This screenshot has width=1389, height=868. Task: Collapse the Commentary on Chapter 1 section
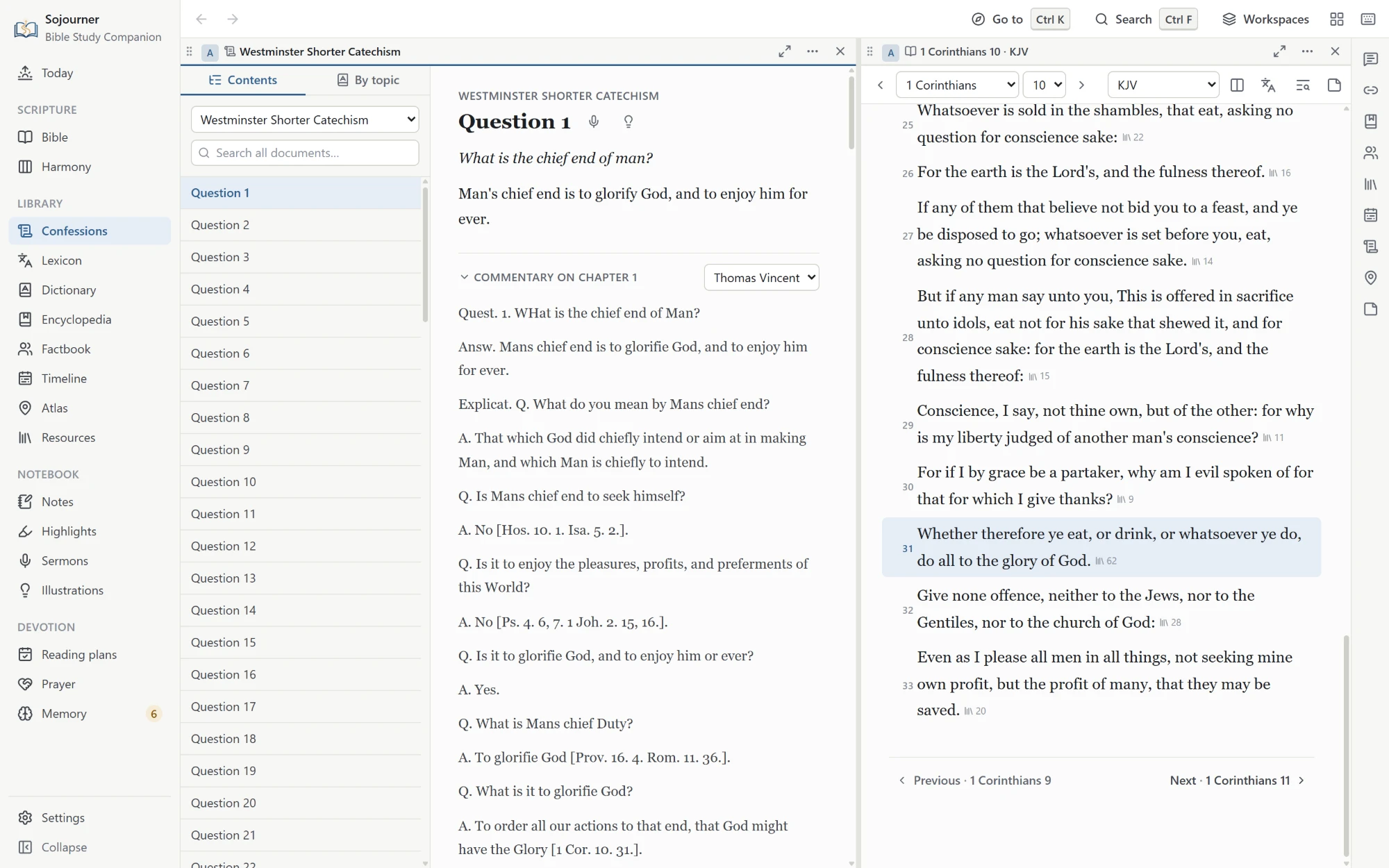(548, 277)
